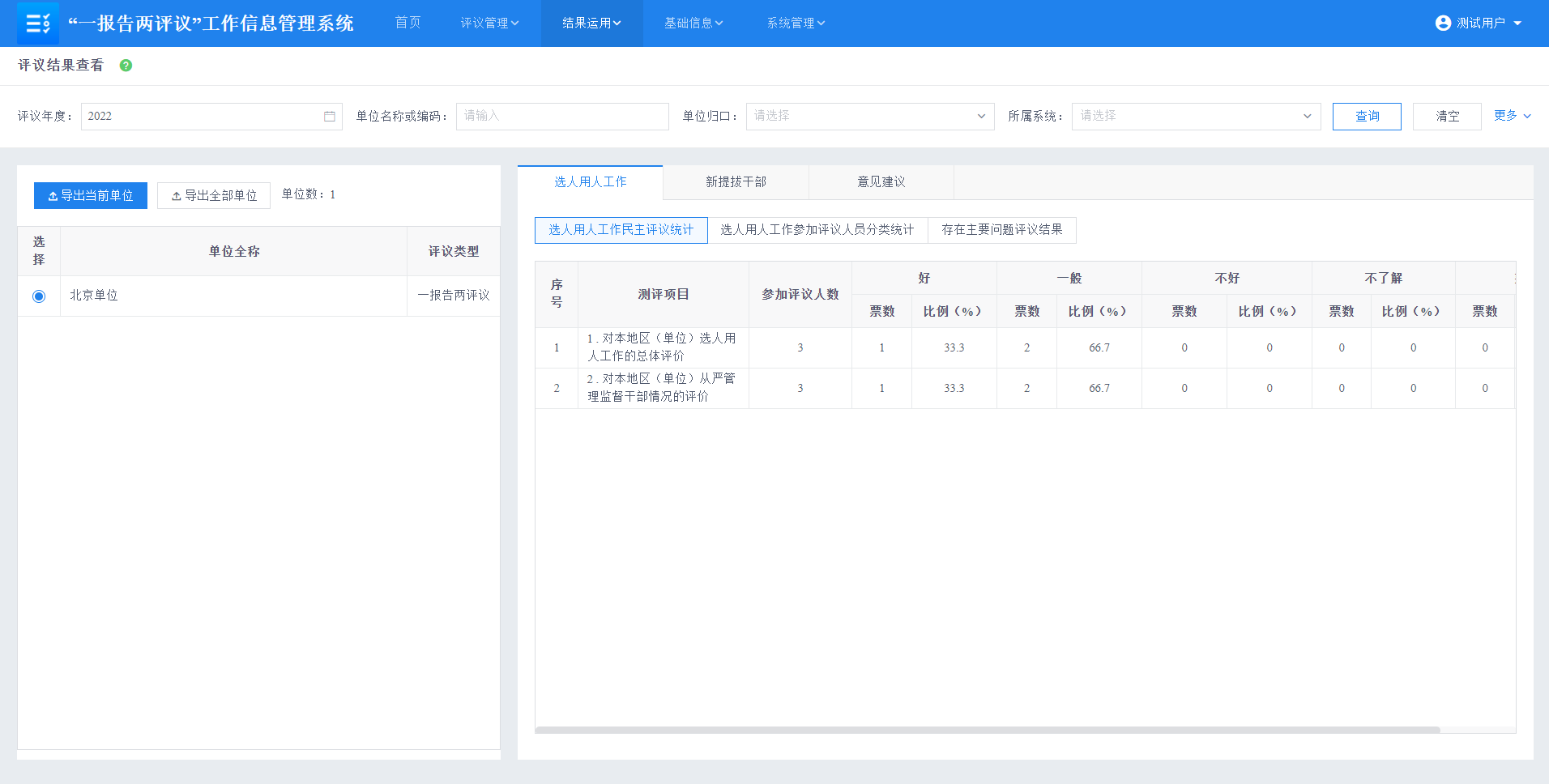Switch to the 意见建议 tab
The height and width of the screenshot is (784, 1549).
881,182
